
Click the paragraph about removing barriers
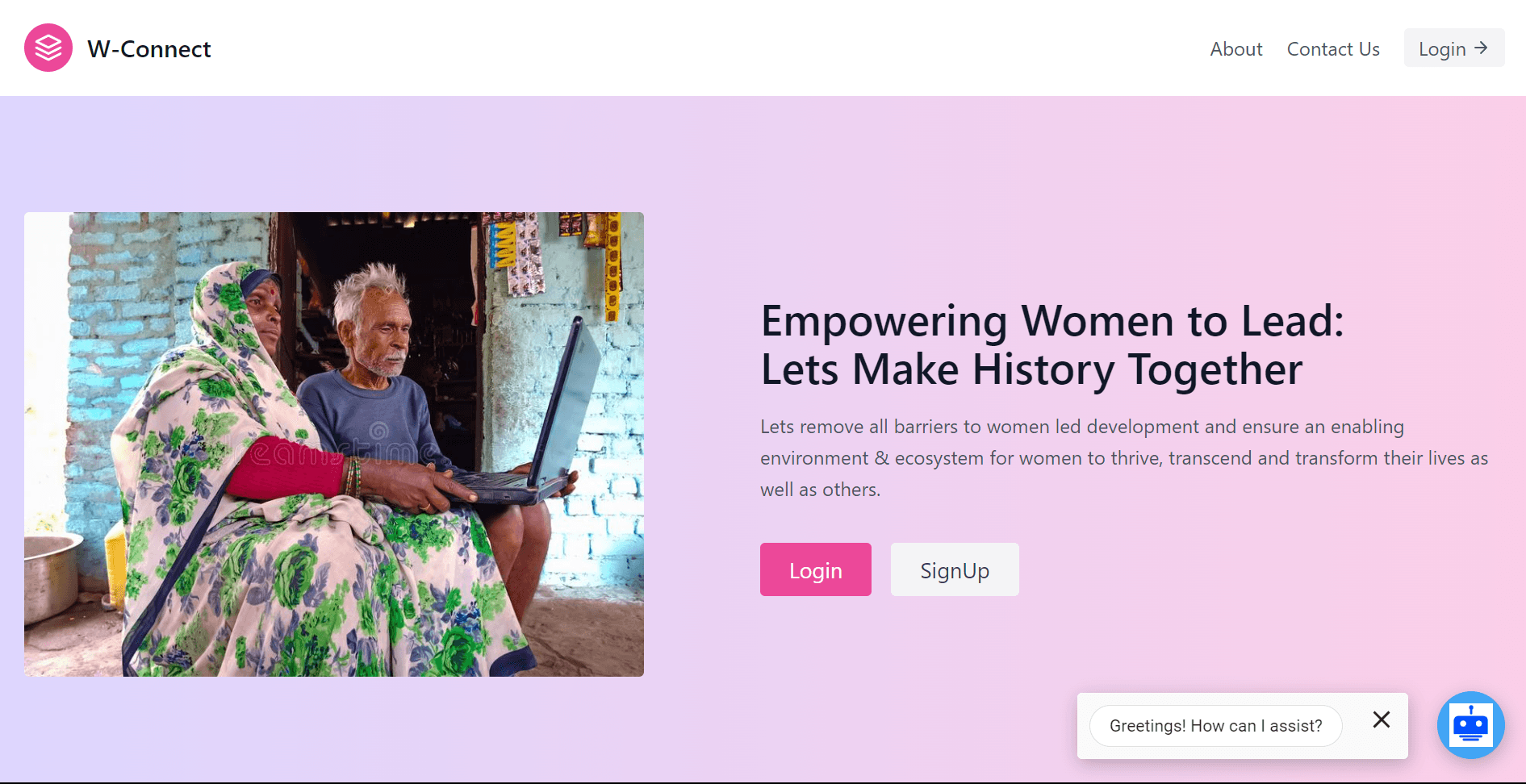pyautogui.click(x=1124, y=458)
